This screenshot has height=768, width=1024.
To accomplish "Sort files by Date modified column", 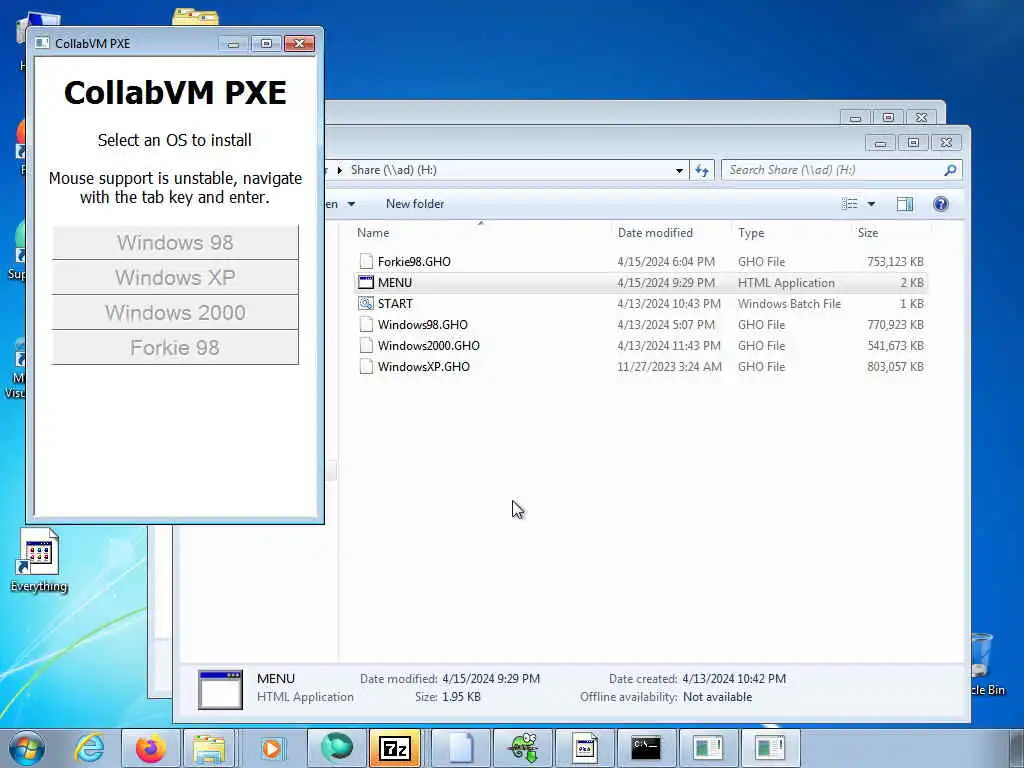I will coord(655,232).
